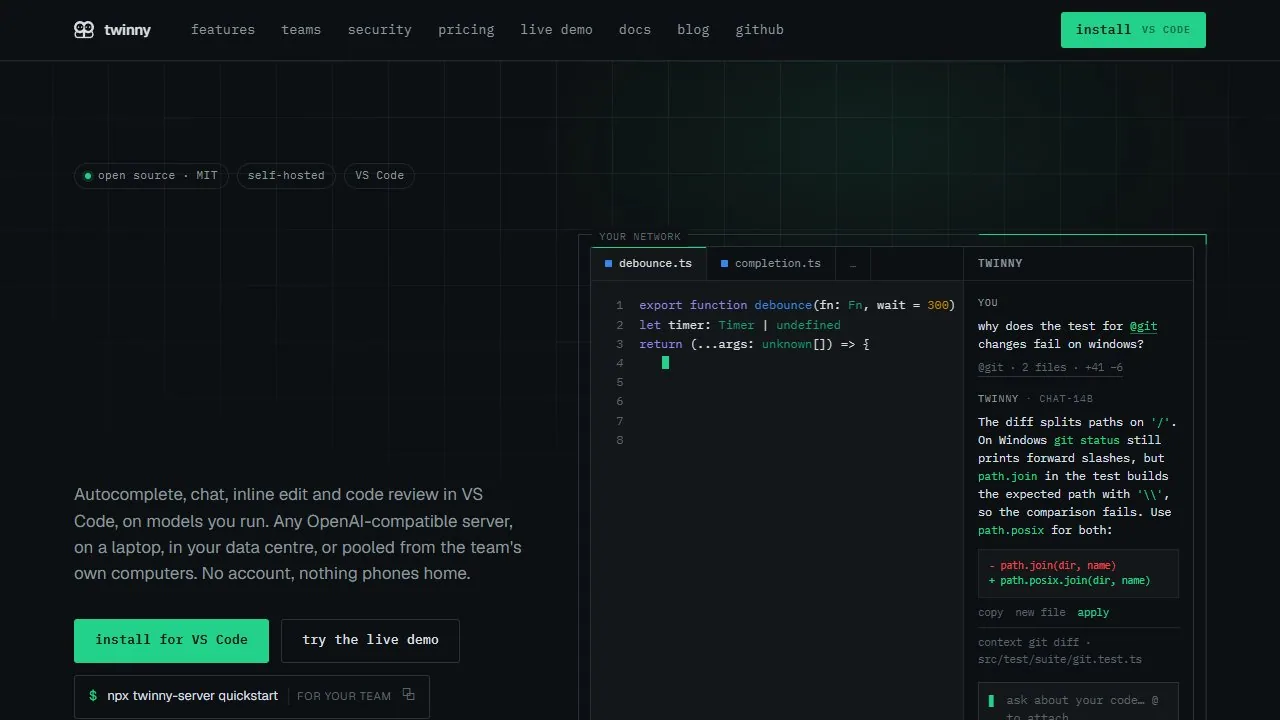View the pricing page

[466, 30]
